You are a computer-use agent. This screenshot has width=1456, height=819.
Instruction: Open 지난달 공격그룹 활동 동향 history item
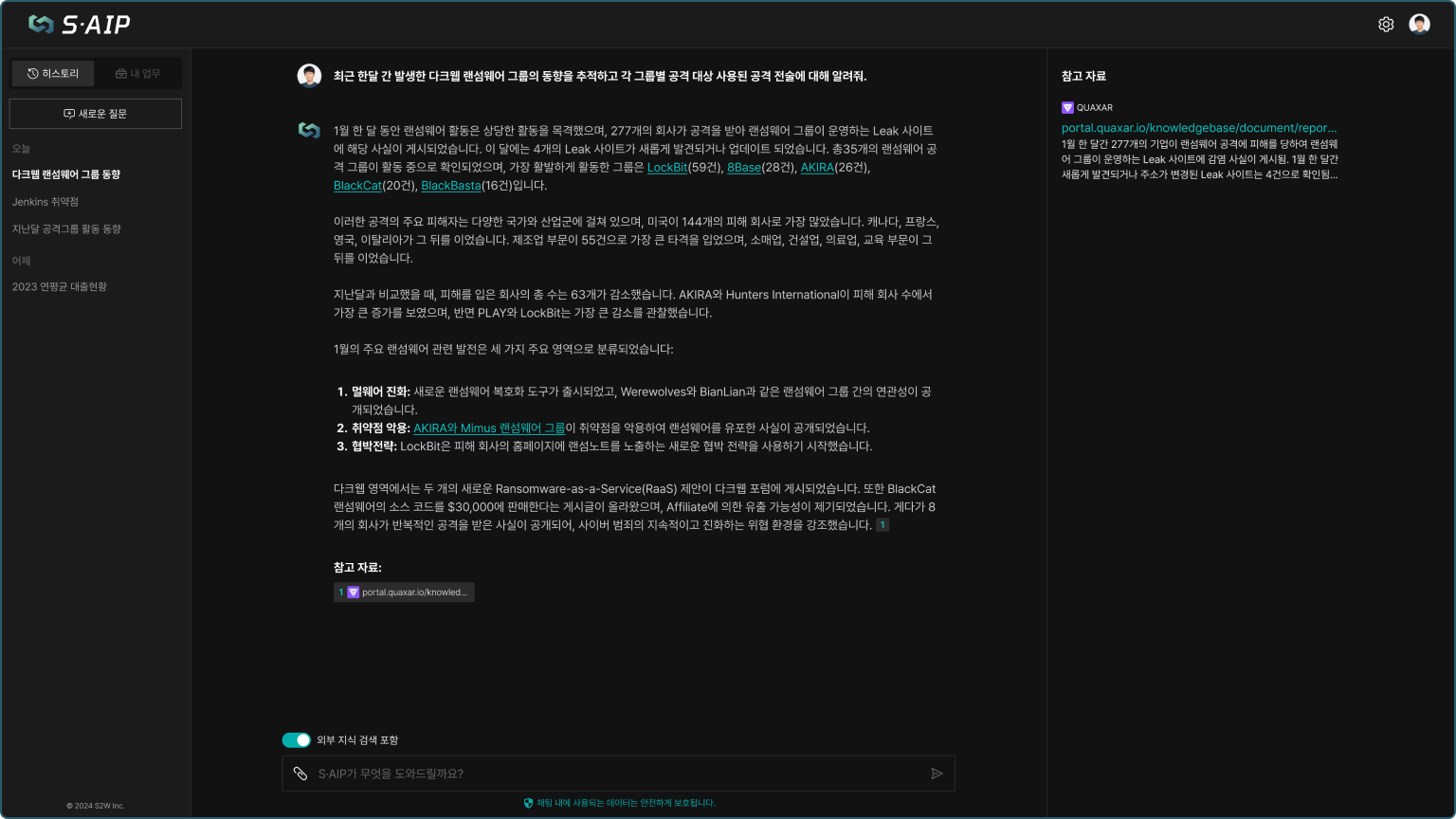click(66, 229)
